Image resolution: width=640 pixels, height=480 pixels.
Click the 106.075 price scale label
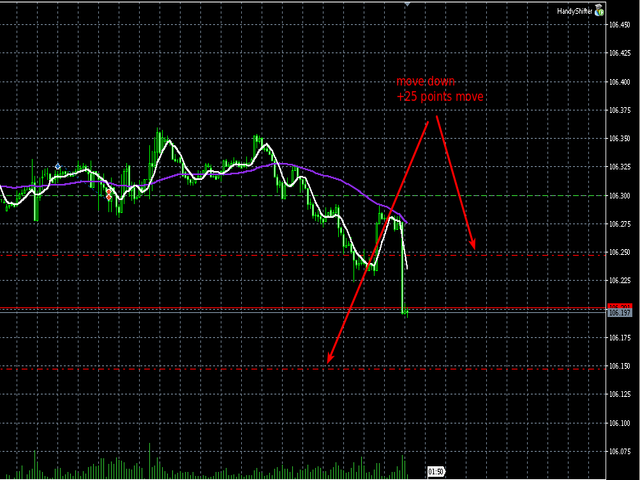619,451
